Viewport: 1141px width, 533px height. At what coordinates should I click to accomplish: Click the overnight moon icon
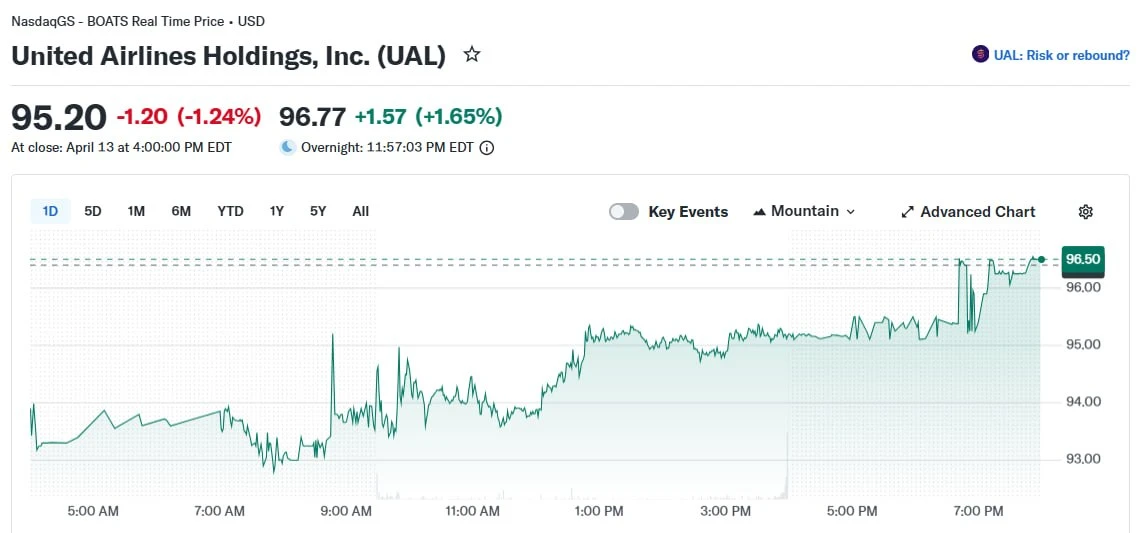[288, 148]
